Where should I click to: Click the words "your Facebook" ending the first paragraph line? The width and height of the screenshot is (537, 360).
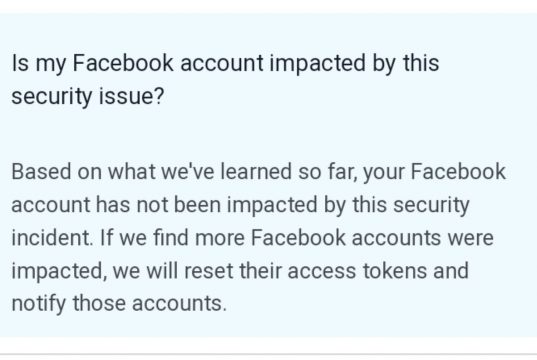click(x=434, y=172)
